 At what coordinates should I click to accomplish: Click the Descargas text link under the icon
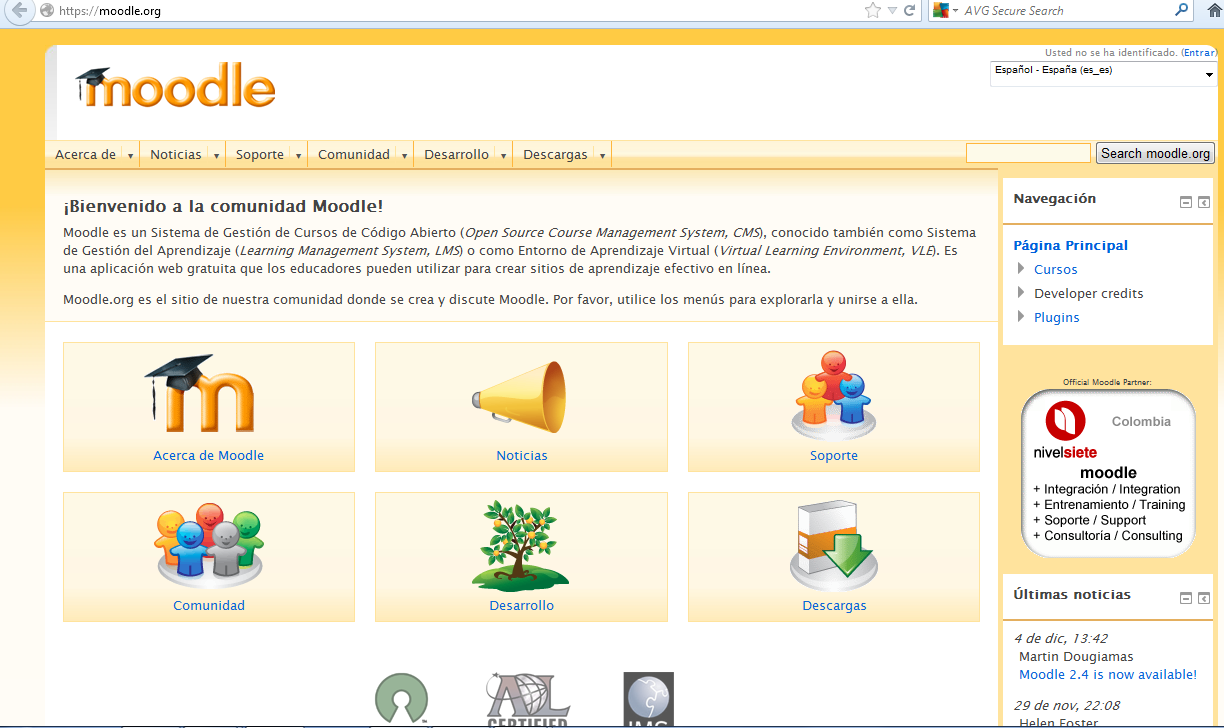click(x=834, y=605)
